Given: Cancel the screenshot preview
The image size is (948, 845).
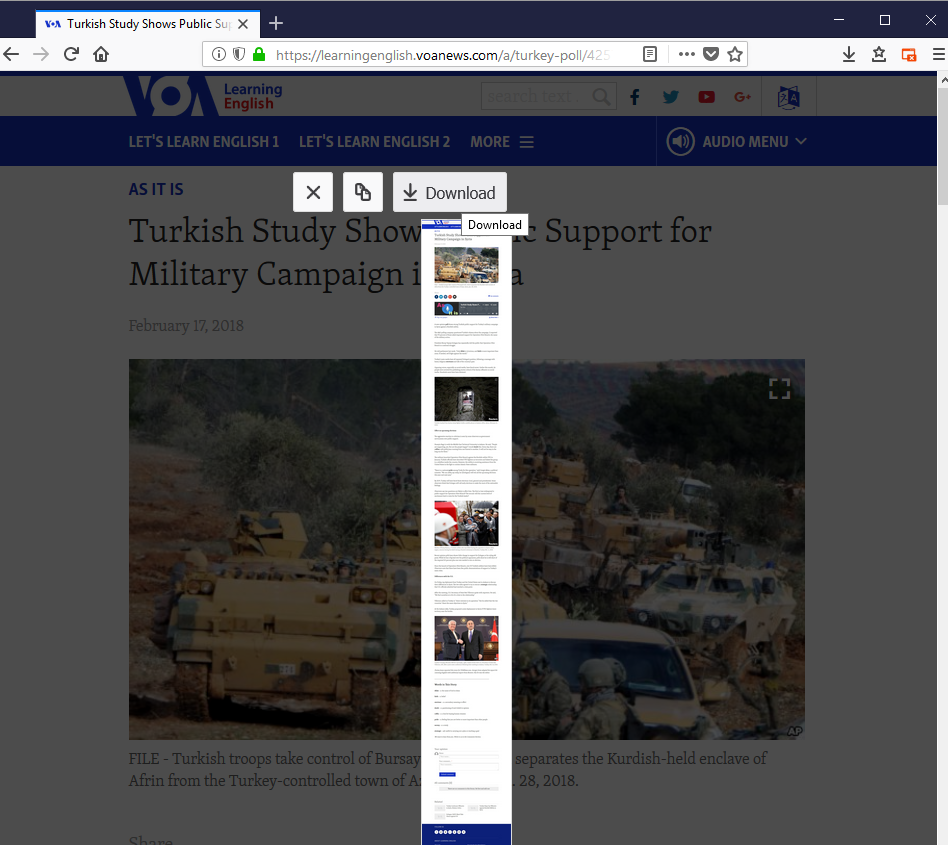Looking at the screenshot, I should click(x=313, y=193).
